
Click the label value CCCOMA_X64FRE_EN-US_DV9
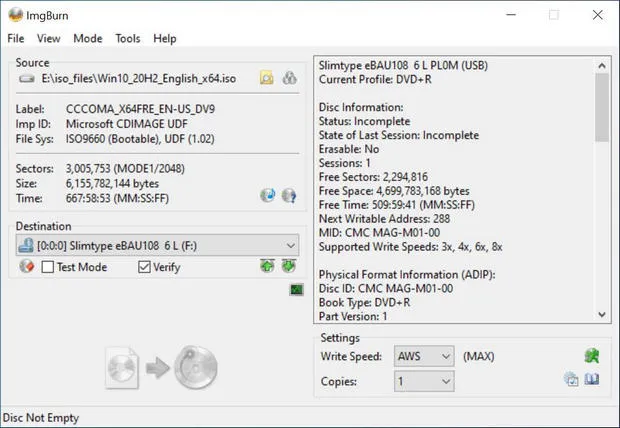tap(140, 109)
